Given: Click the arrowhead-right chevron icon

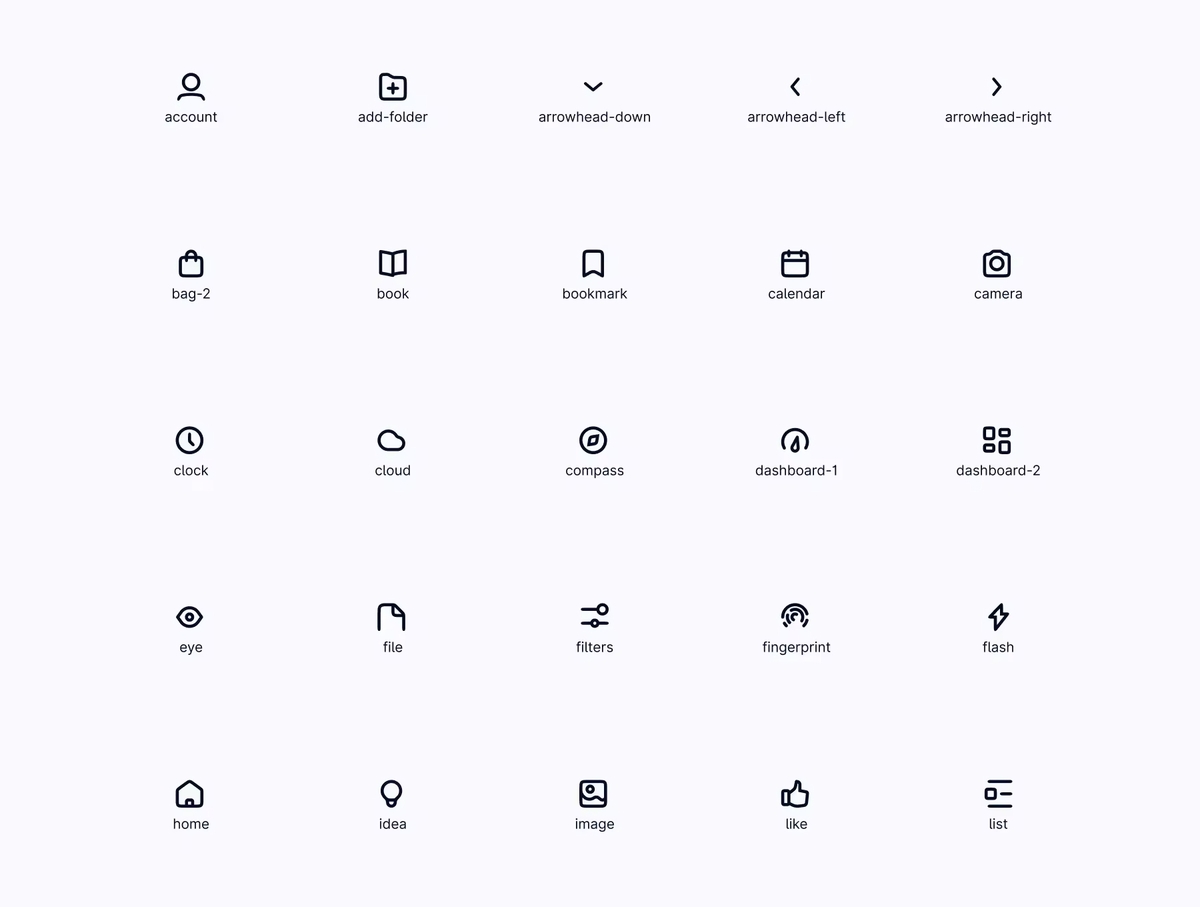Looking at the screenshot, I should [x=997, y=87].
